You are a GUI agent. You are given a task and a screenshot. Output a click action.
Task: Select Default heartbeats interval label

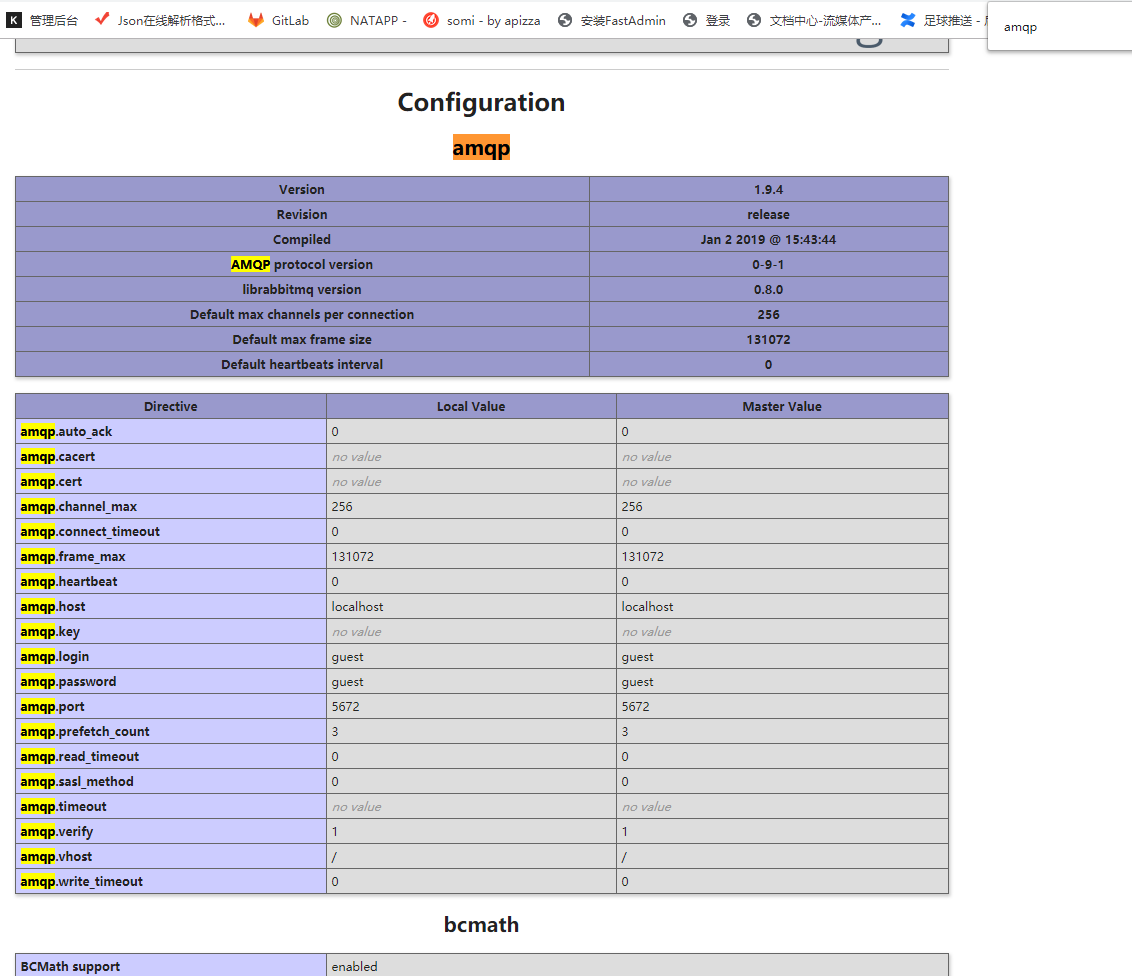tap(302, 365)
